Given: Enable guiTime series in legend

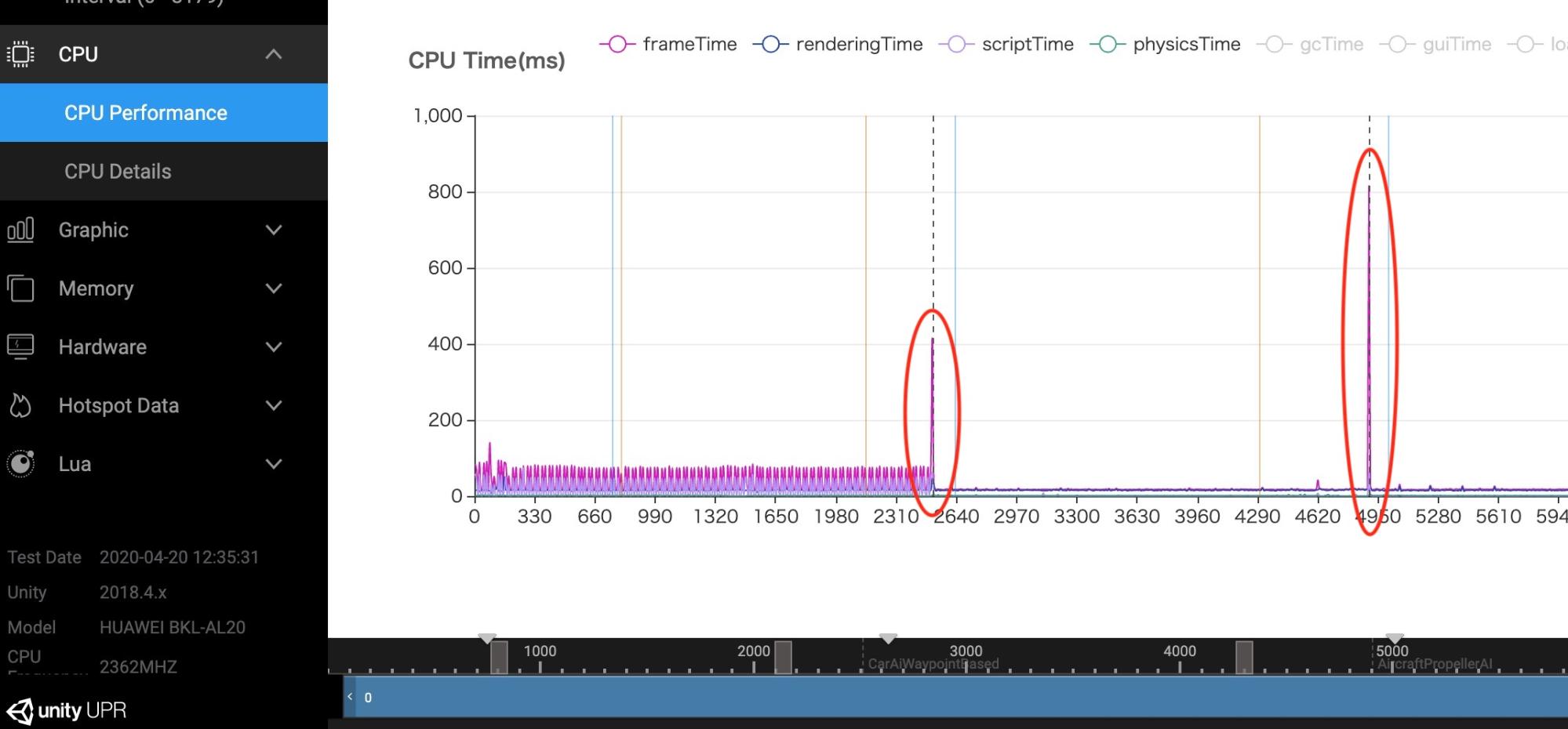Looking at the screenshot, I should (1435, 44).
